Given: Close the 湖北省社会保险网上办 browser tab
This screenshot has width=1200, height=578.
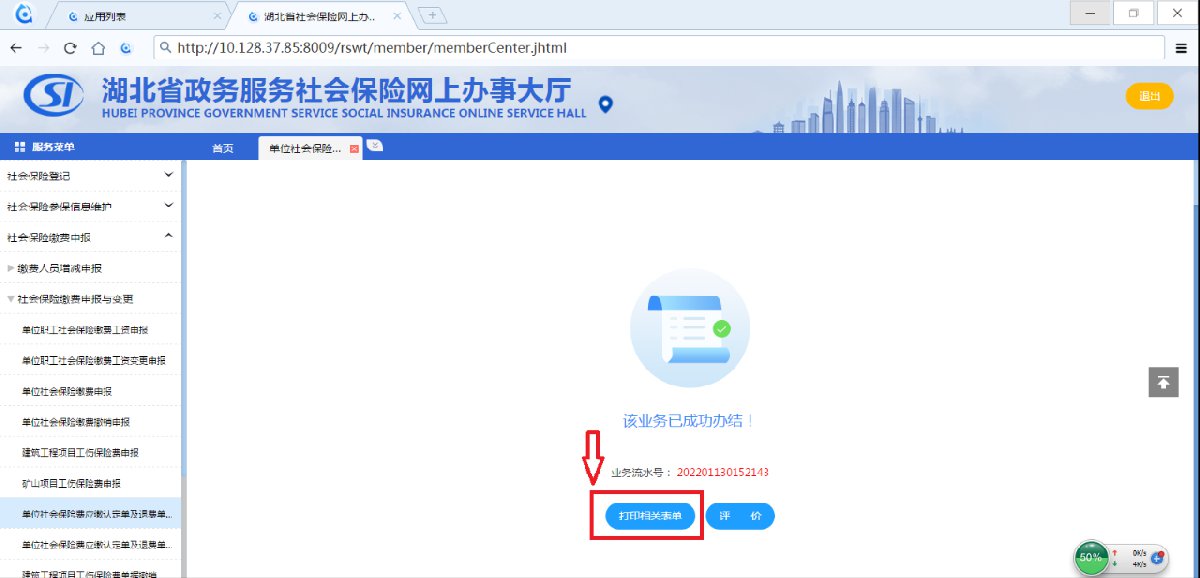Looking at the screenshot, I should coord(397,17).
